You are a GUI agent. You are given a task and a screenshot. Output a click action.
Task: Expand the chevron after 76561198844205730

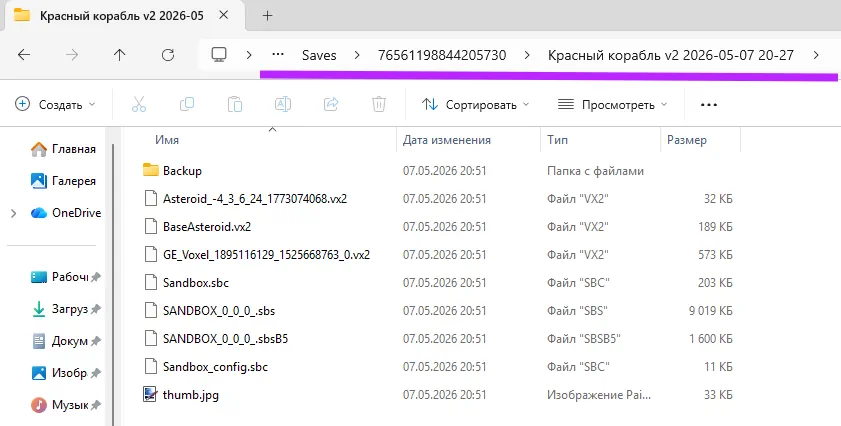[x=527, y=55]
